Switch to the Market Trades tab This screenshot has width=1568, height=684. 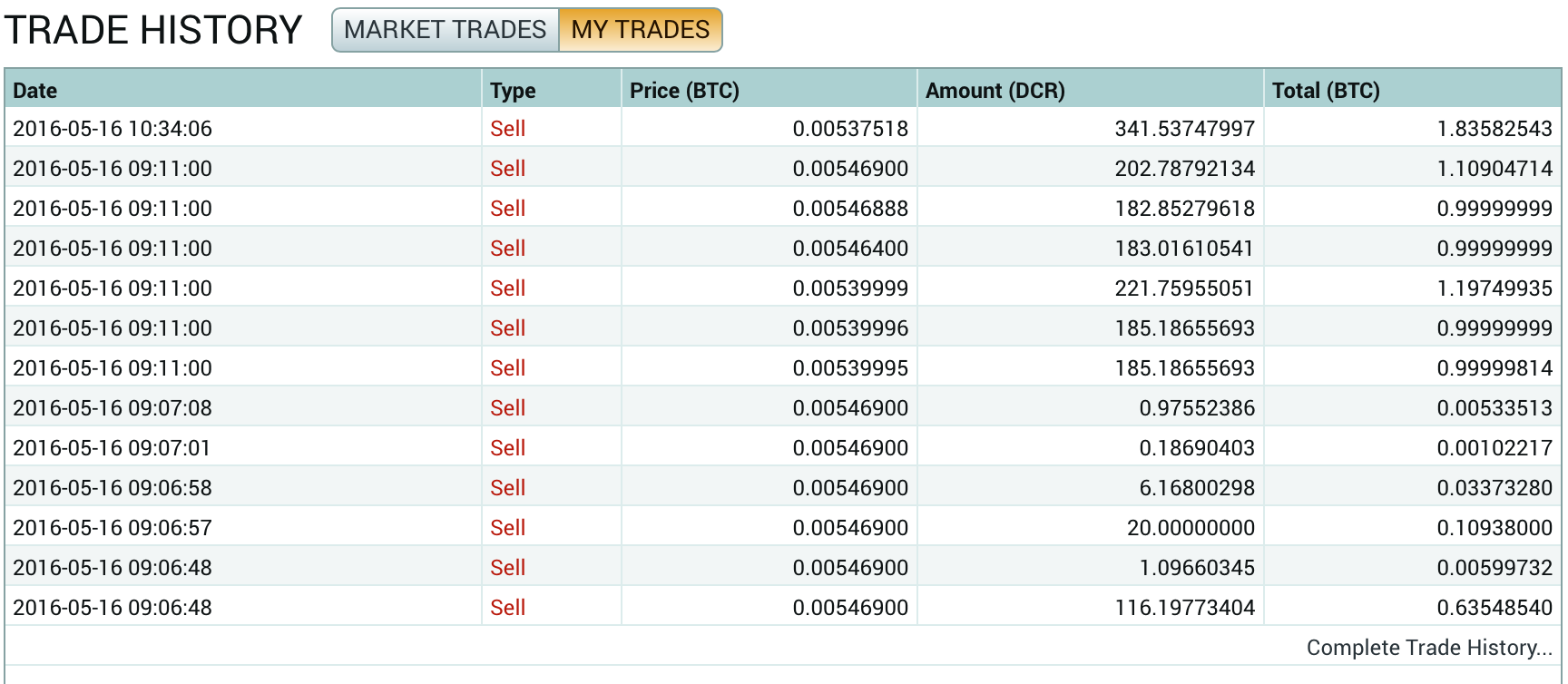[445, 30]
